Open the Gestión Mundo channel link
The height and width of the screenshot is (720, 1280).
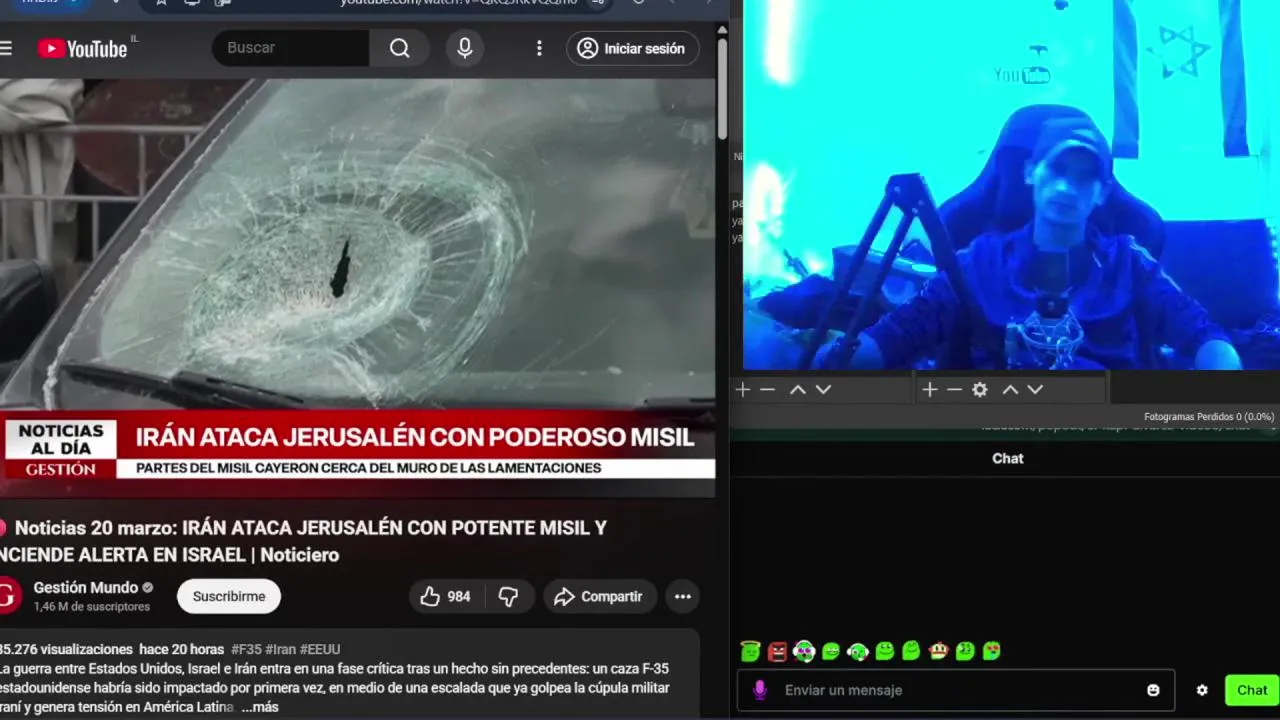coord(86,588)
